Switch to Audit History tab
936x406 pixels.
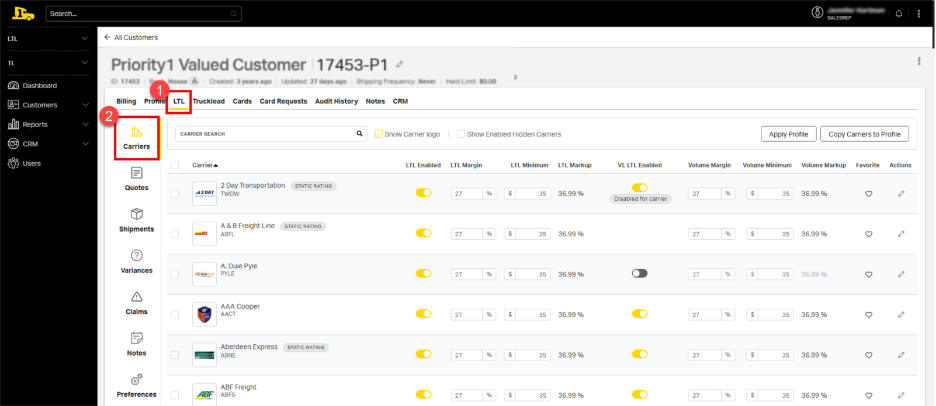tap(336, 102)
